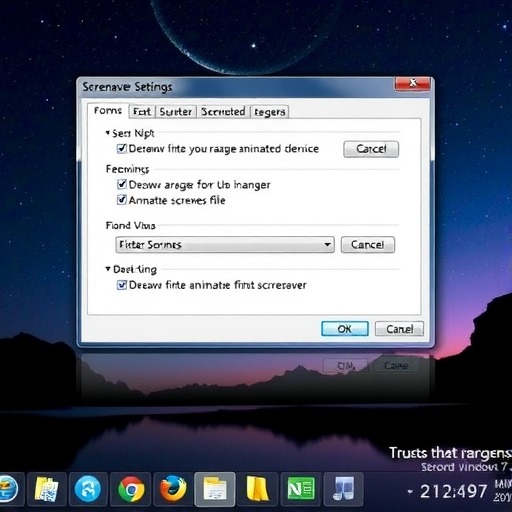Image resolution: width=512 pixels, height=512 pixels.
Task: Open the yellow sticky notes taskbar icon
Action: tap(47, 489)
